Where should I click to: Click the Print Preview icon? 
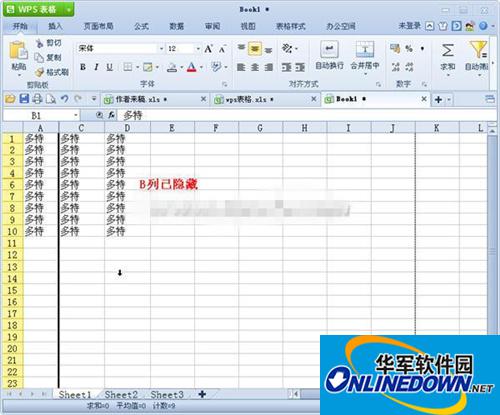pos(51,99)
